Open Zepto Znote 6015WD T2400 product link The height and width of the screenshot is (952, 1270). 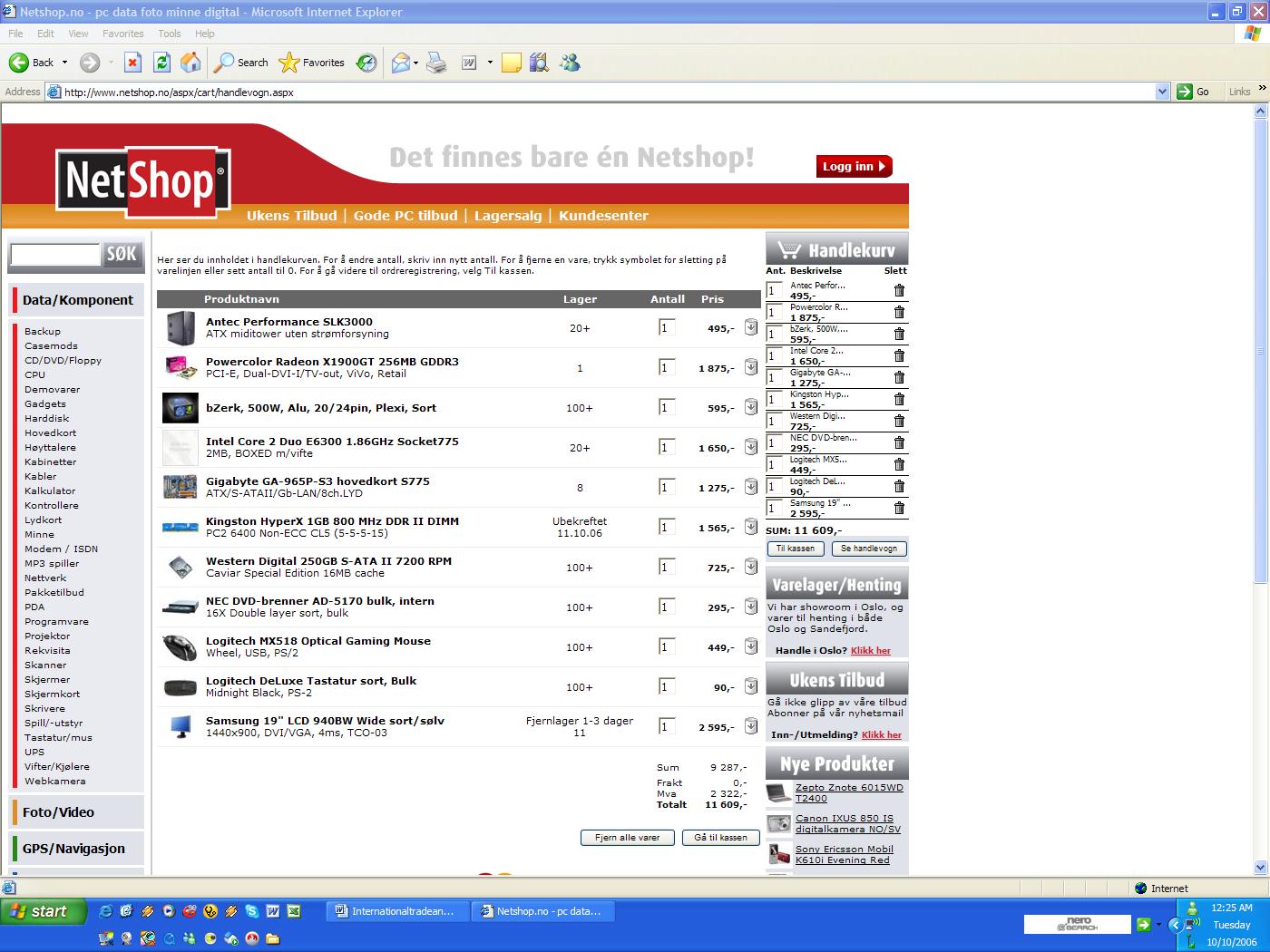pyautogui.click(x=849, y=793)
